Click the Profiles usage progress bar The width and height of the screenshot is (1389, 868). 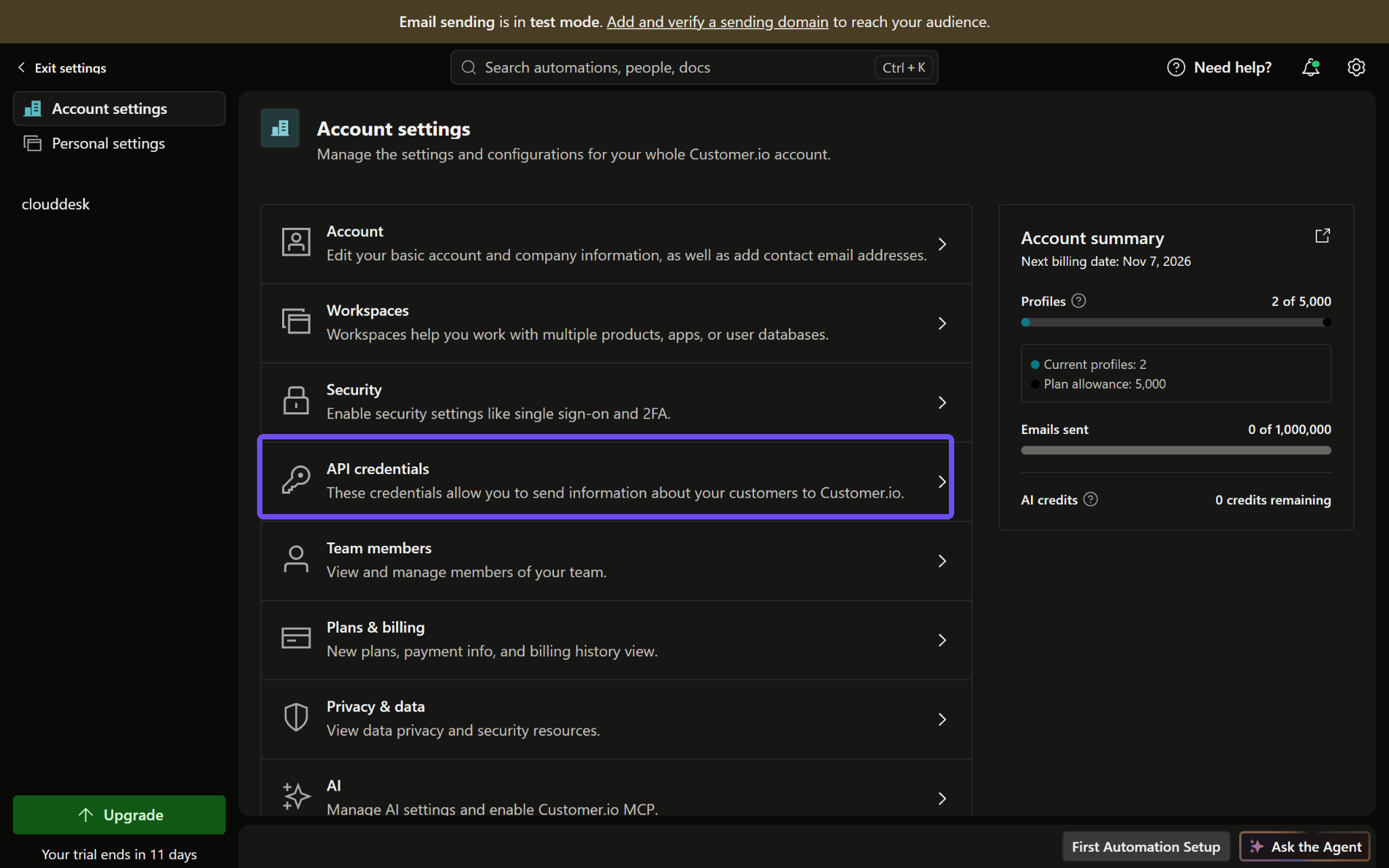click(x=1175, y=322)
